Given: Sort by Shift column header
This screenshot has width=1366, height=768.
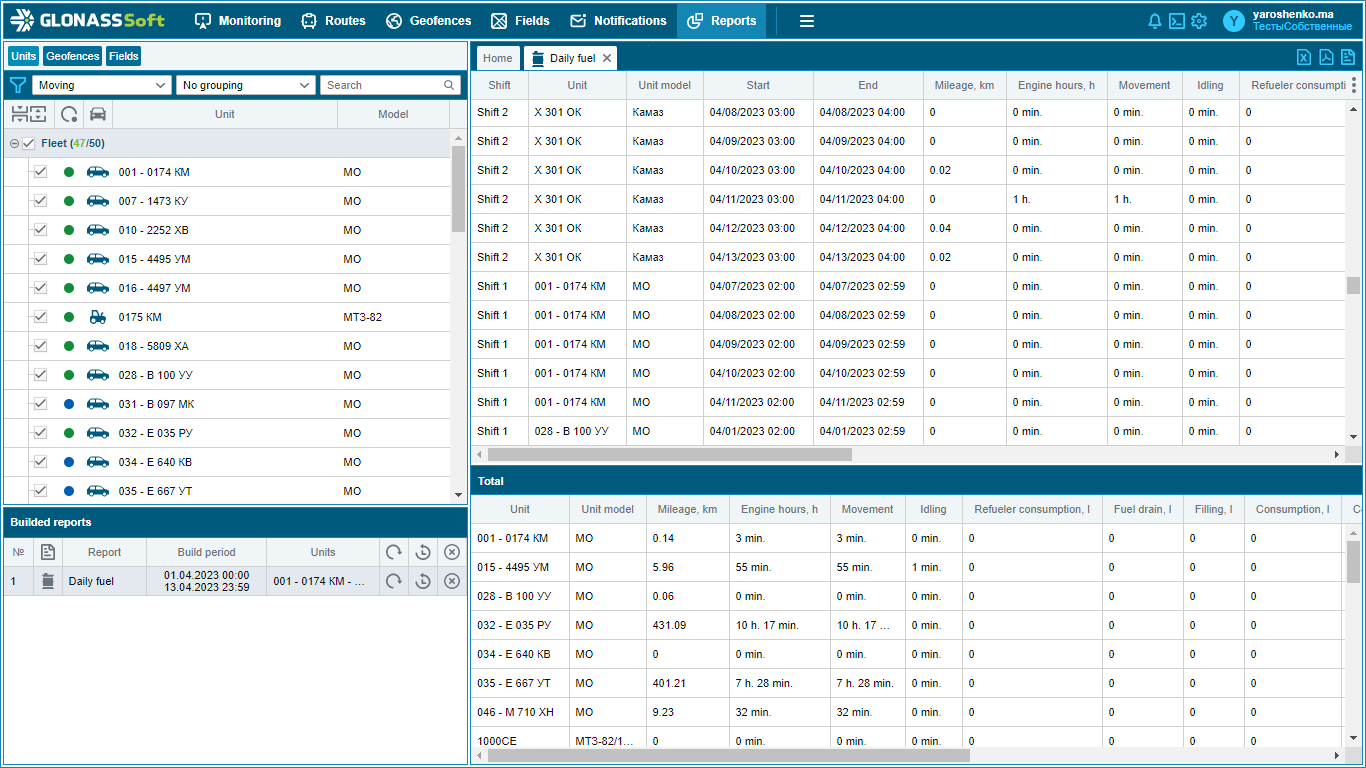Looking at the screenshot, I should pos(499,86).
